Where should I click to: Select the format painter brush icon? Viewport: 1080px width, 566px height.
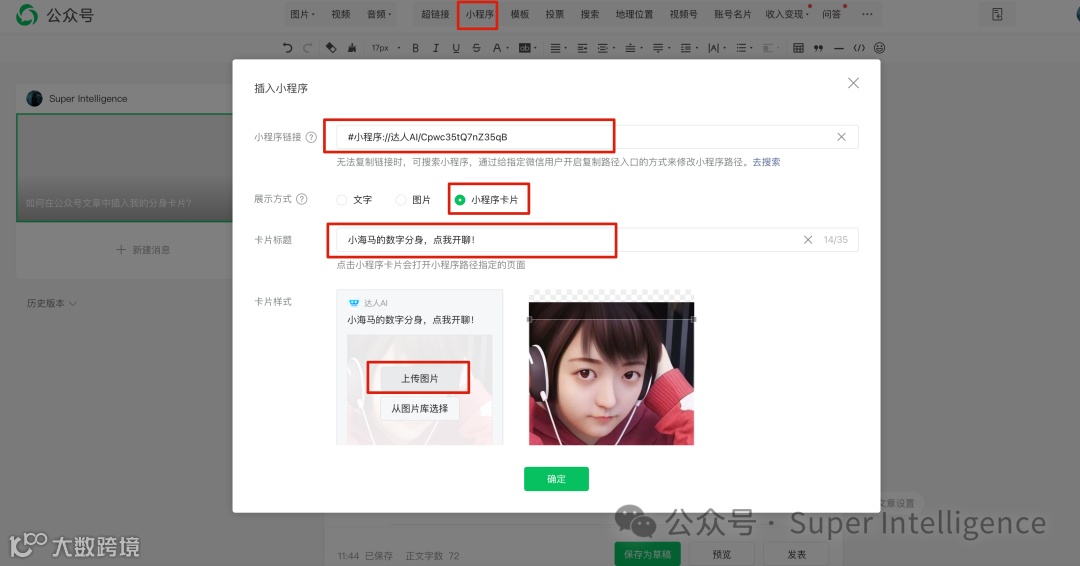[x=352, y=48]
